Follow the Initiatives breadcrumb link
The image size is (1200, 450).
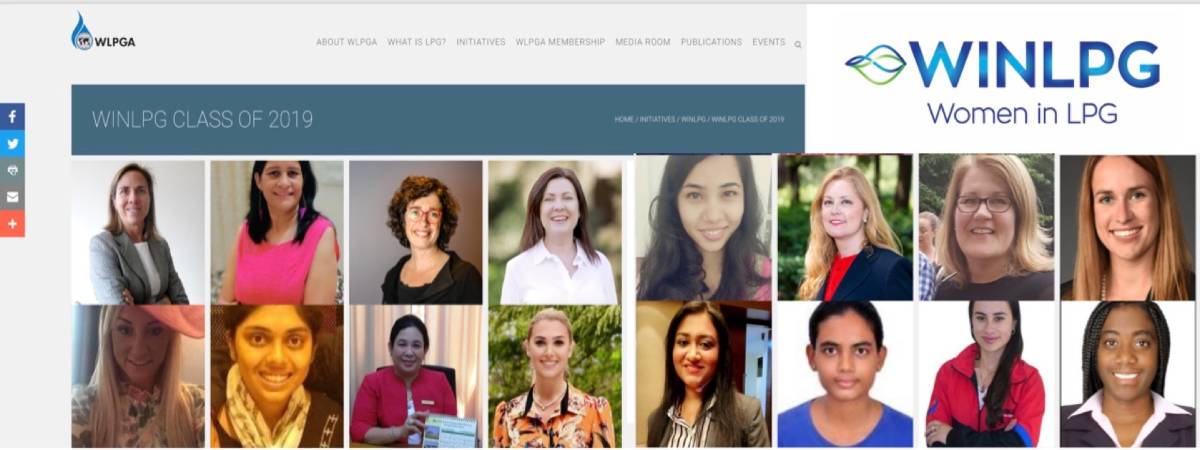[657, 119]
